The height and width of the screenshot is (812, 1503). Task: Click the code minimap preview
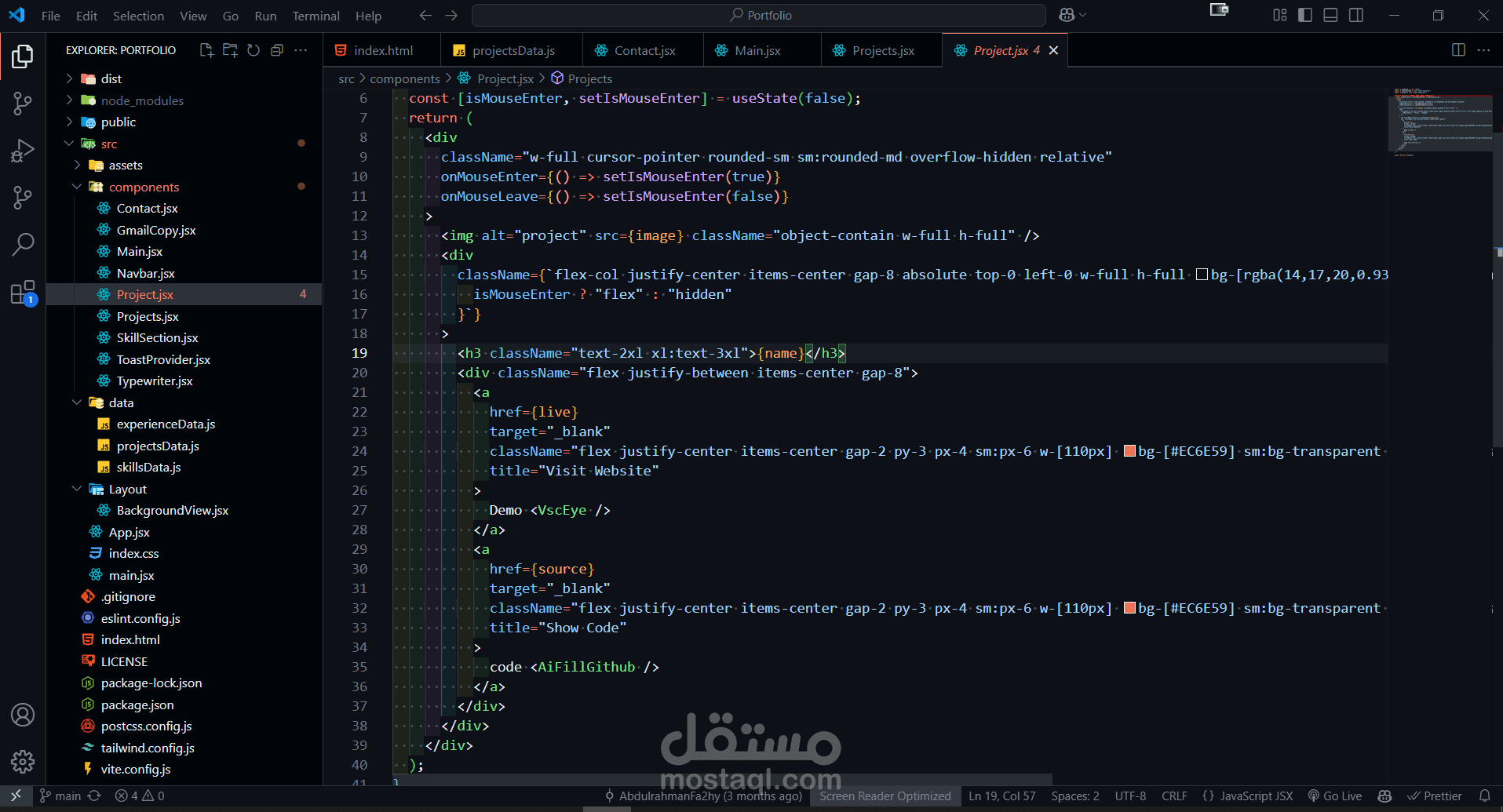1440,122
